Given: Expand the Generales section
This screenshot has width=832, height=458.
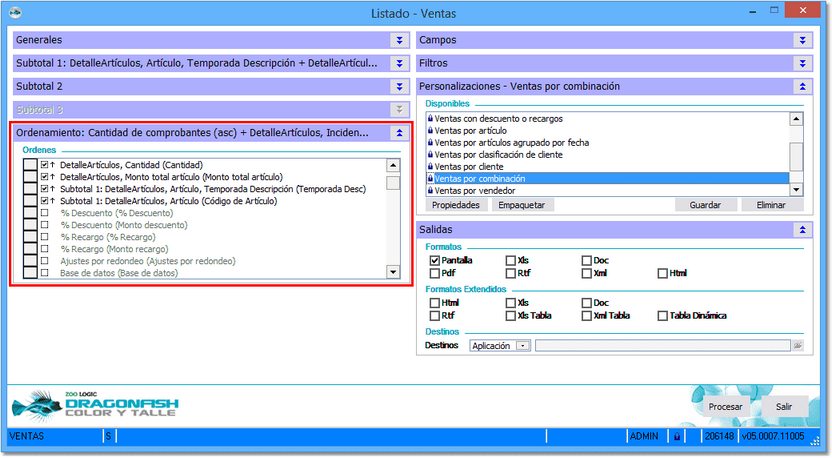Looking at the screenshot, I should tap(399, 40).
